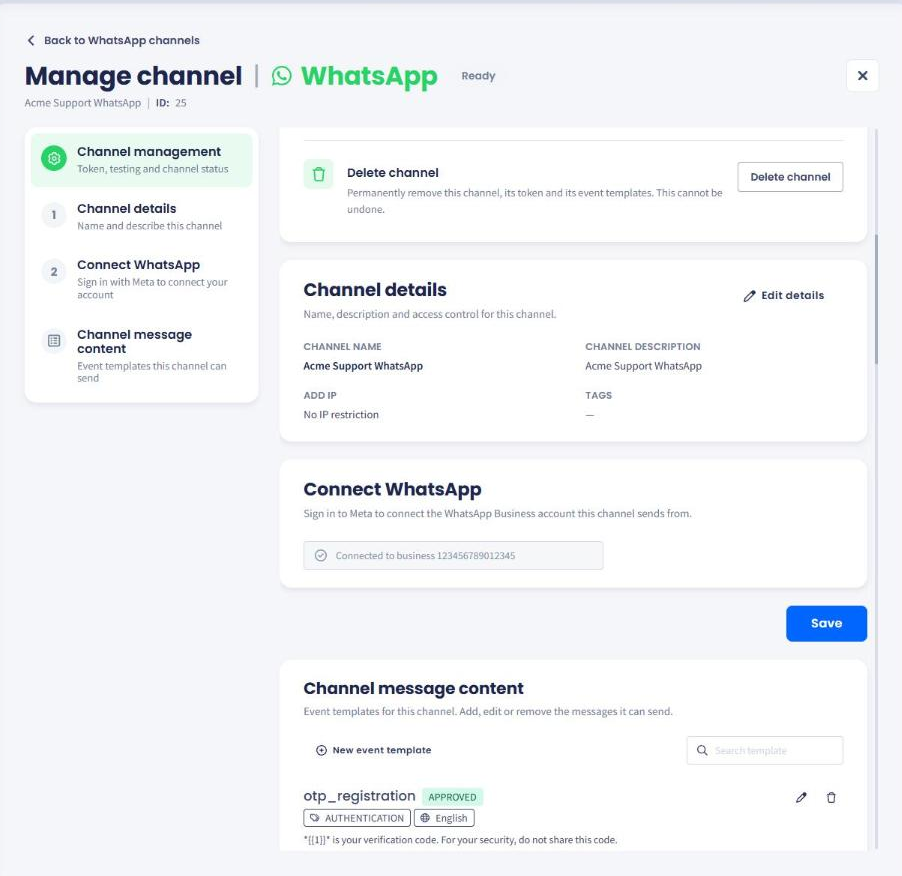Image resolution: width=902 pixels, height=876 pixels.
Task: Click the Channel message content card heading
Action: pyautogui.click(x=414, y=688)
